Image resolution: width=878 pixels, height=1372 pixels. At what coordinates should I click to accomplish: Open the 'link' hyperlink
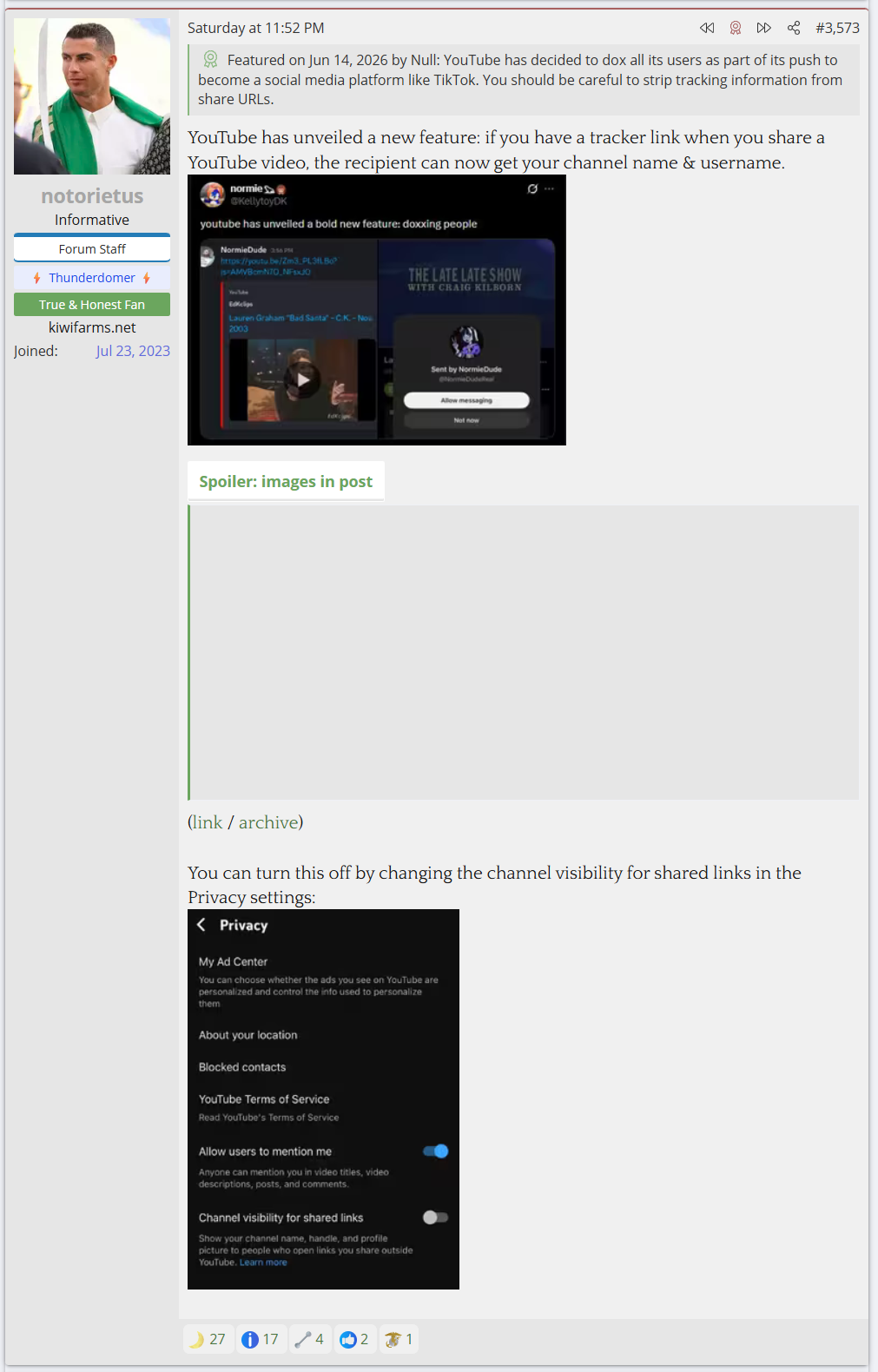click(208, 822)
